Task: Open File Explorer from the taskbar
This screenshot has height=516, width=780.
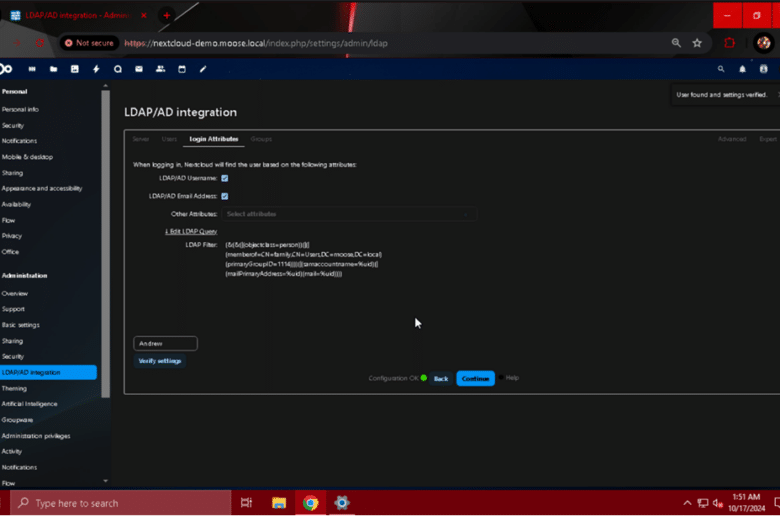Action: tap(279, 503)
